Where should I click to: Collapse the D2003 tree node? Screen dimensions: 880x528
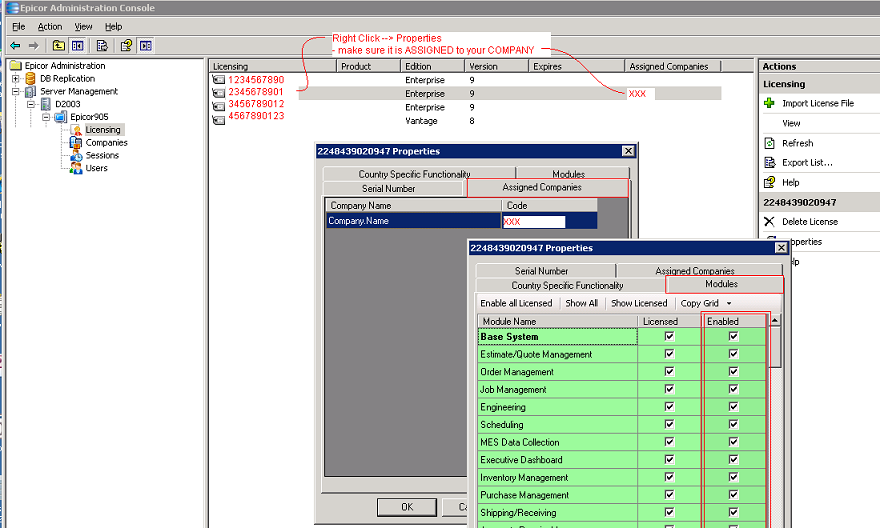[31, 104]
